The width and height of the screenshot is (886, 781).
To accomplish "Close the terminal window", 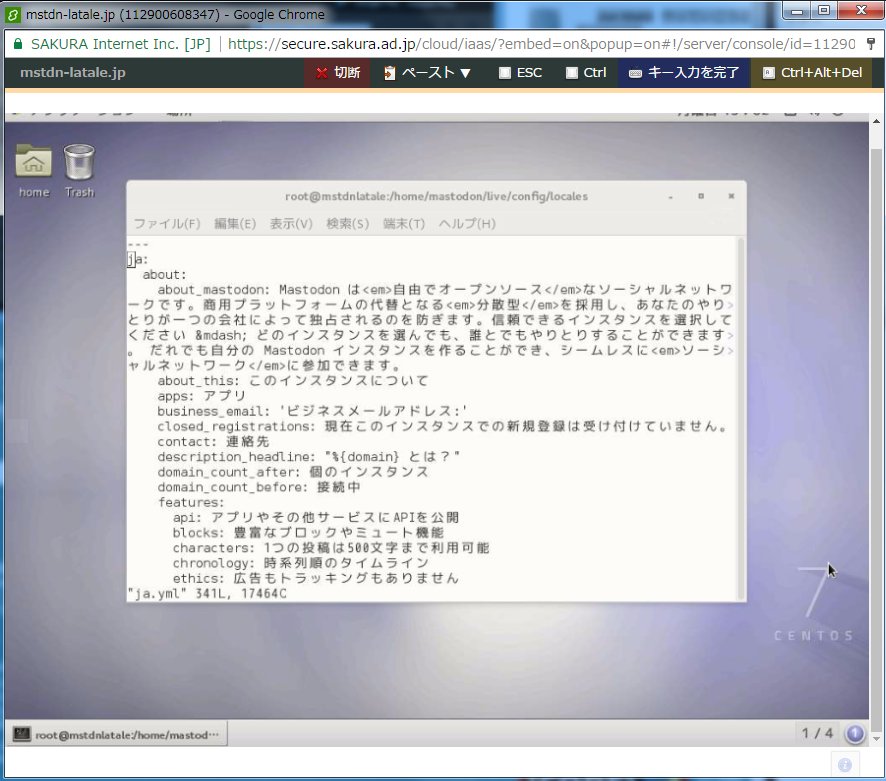I will point(731,196).
